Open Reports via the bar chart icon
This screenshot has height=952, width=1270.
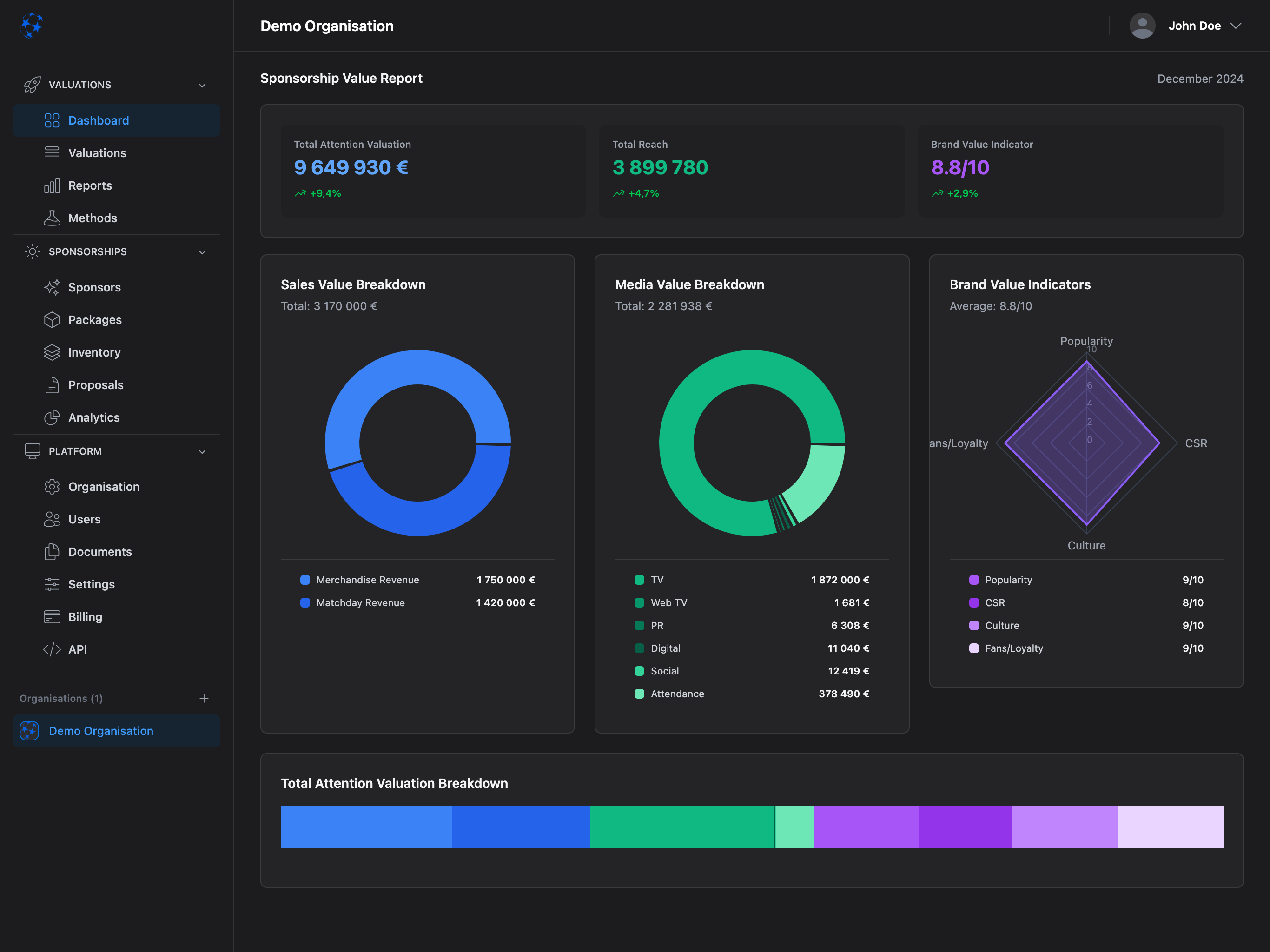click(52, 185)
